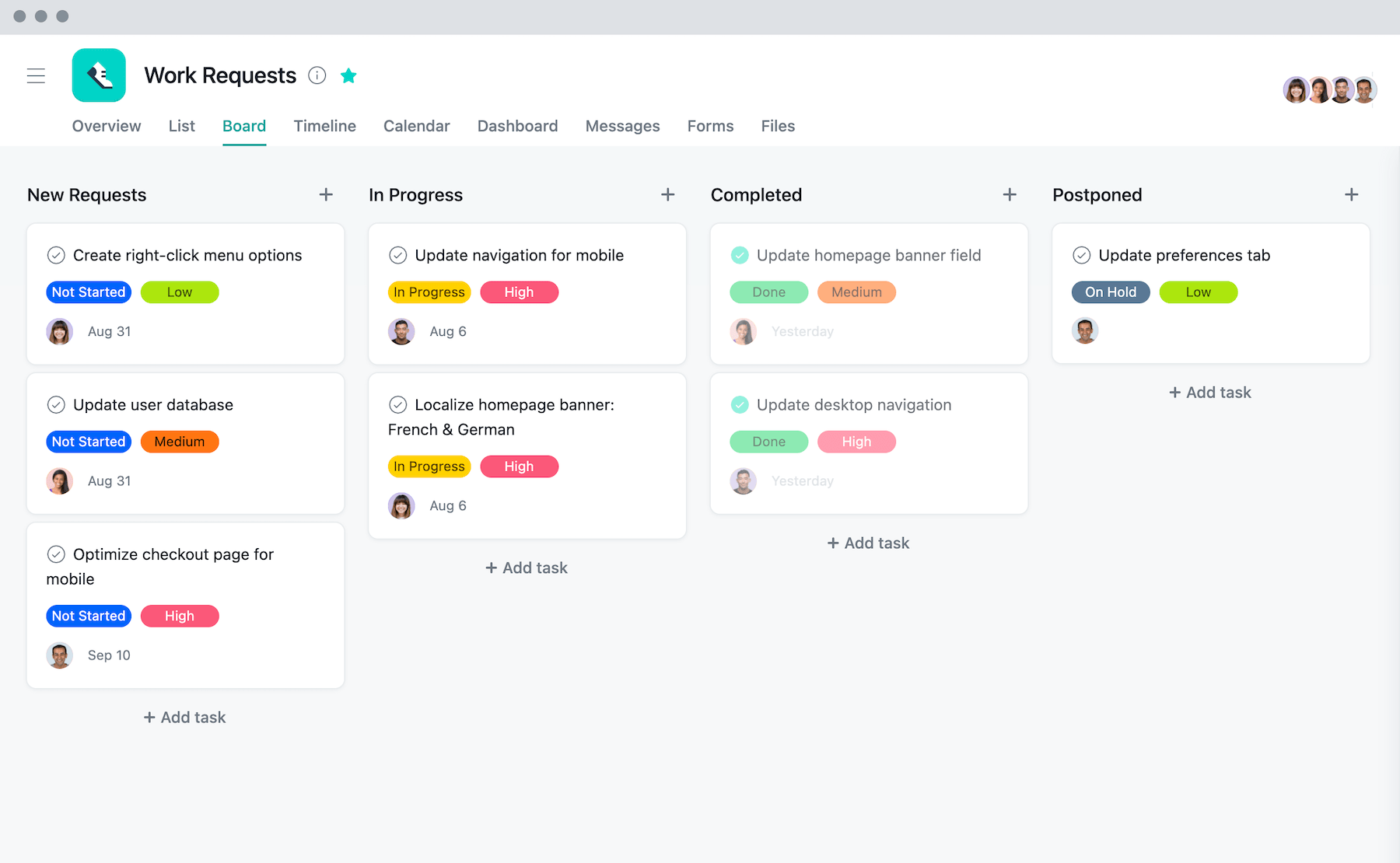Open project info circle icon
1400x863 pixels.
point(317,75)
